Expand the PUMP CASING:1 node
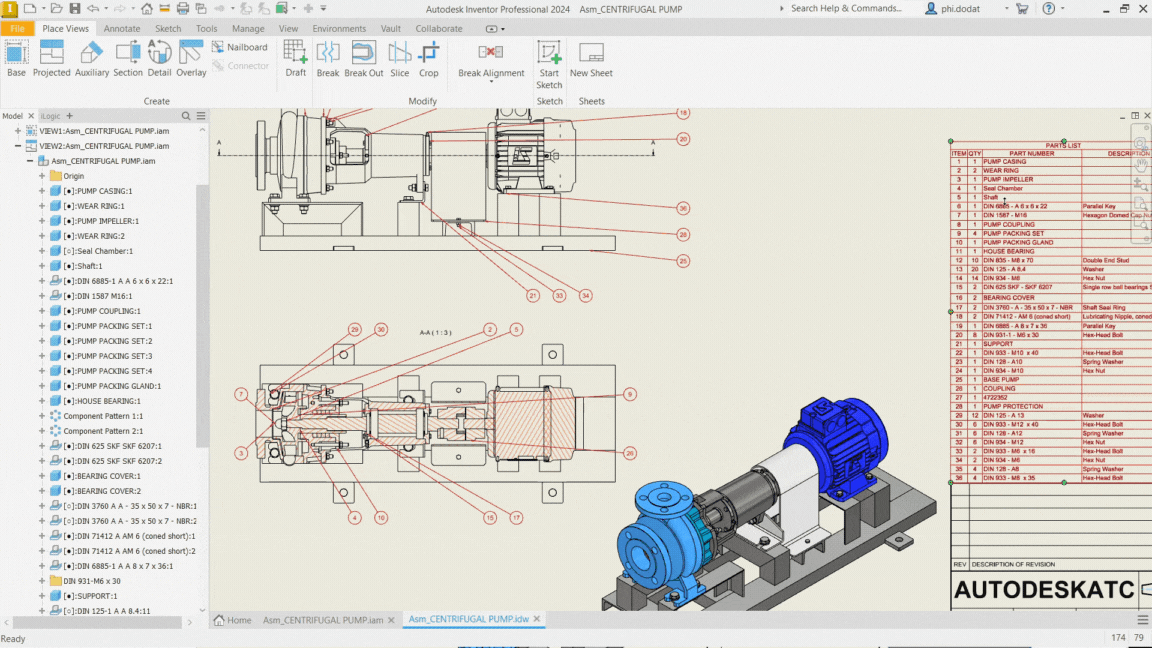Image resolution: width=1152 pixels, height=648 pixels. [x=42, y=191]
